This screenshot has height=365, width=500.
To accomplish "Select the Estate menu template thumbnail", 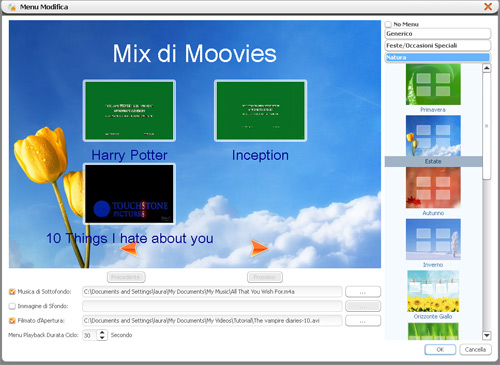I will click(433, 136).
